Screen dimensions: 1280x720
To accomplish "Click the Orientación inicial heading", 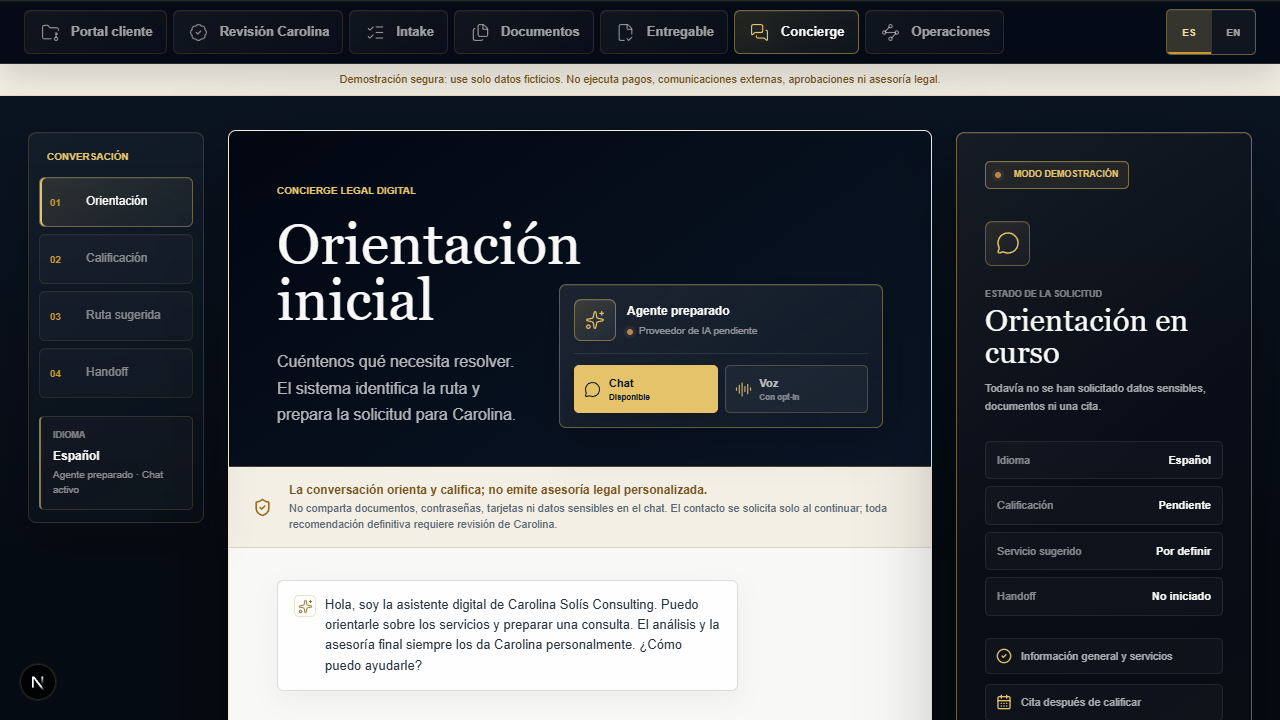I will [x=428, y=272].
